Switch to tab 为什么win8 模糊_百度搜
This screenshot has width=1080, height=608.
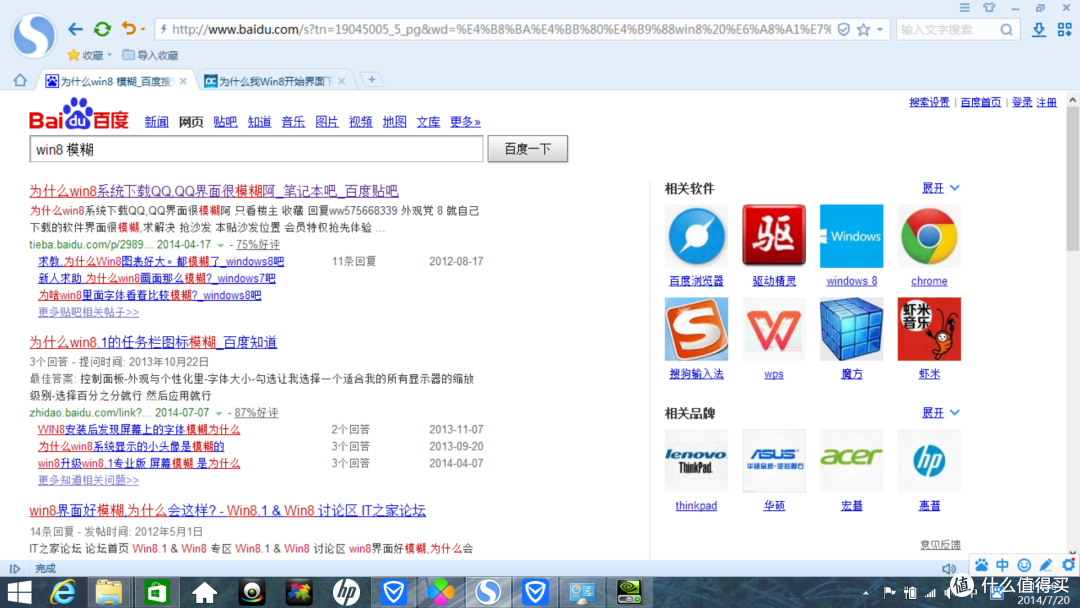click(x=115, y=81)
